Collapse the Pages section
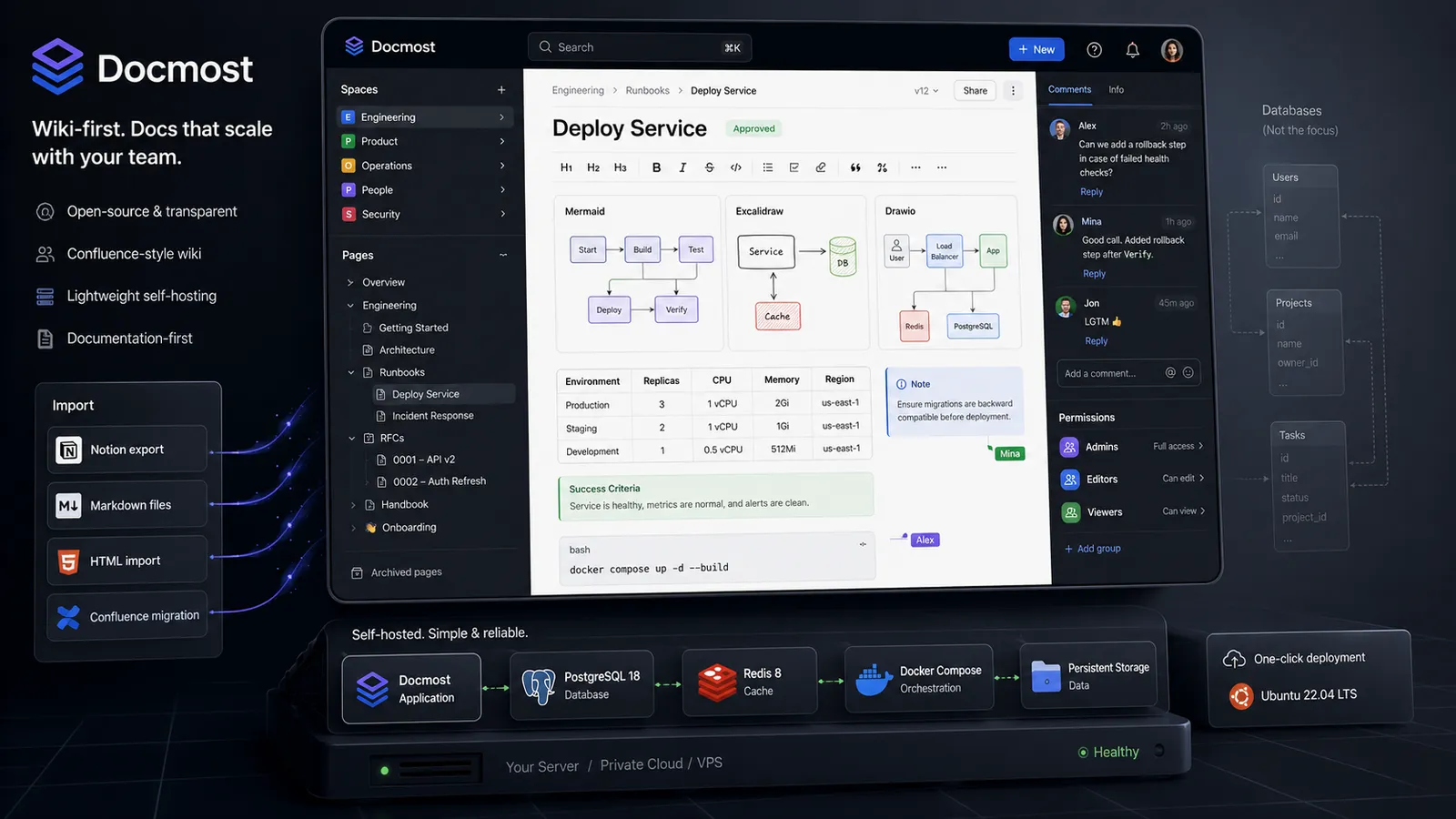This screenshot has height=819, width=1456. click(503, 255)
